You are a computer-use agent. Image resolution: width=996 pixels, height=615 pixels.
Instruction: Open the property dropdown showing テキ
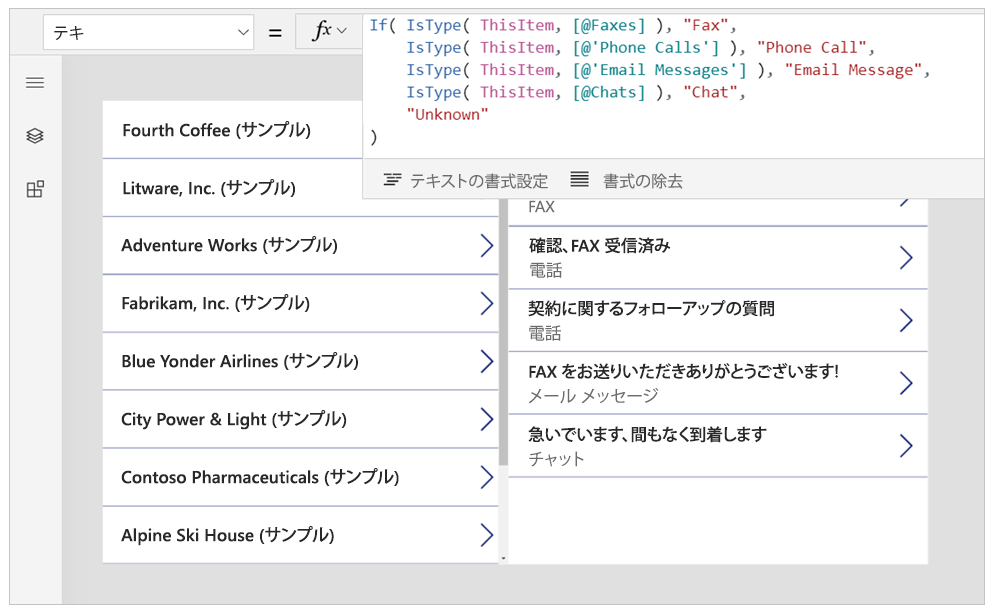point(148,31)
